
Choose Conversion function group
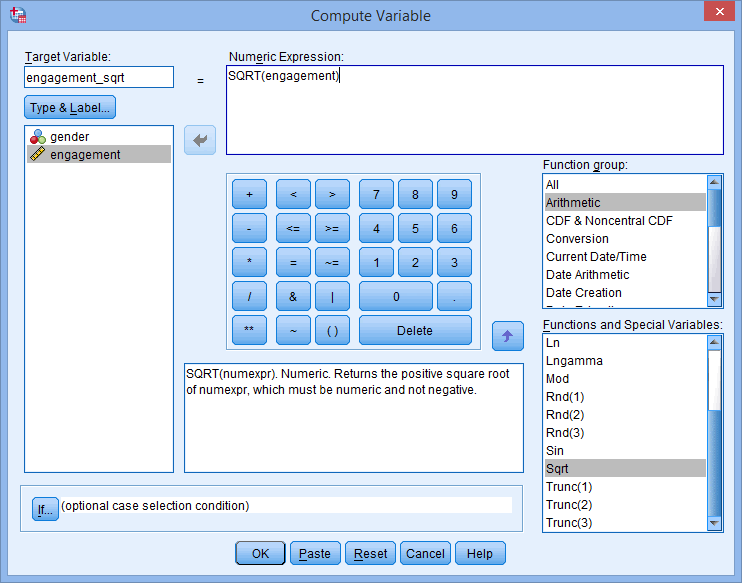point(577,238)
